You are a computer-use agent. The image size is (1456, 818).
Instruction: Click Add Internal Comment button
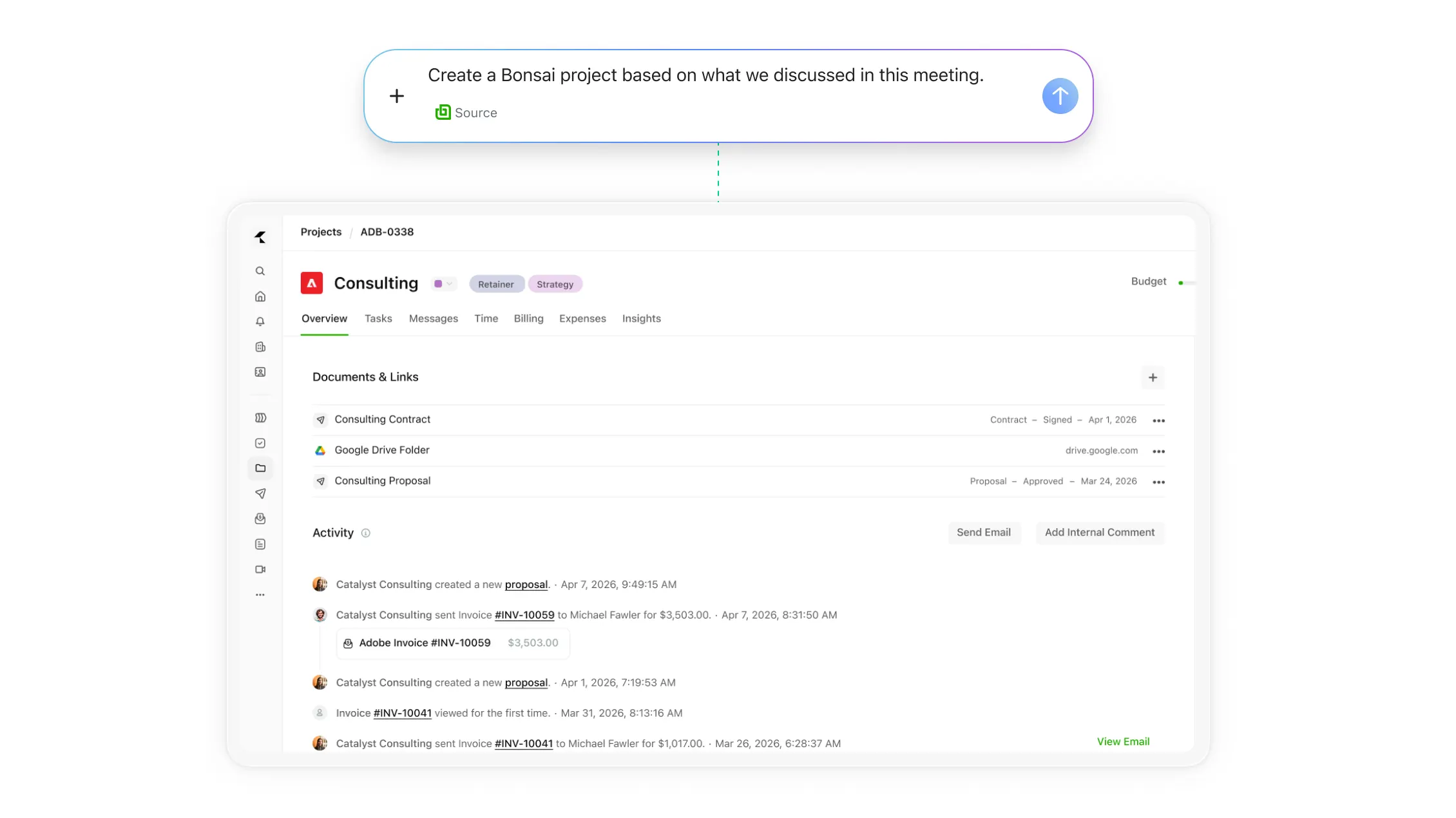click(x=1099, y=533)
